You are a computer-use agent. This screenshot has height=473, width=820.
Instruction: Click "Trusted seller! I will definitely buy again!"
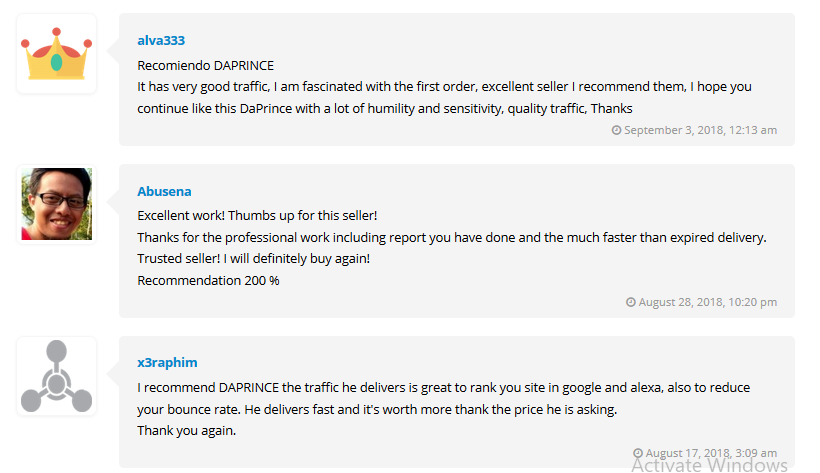pyautogui.click(x=253, y=259)
